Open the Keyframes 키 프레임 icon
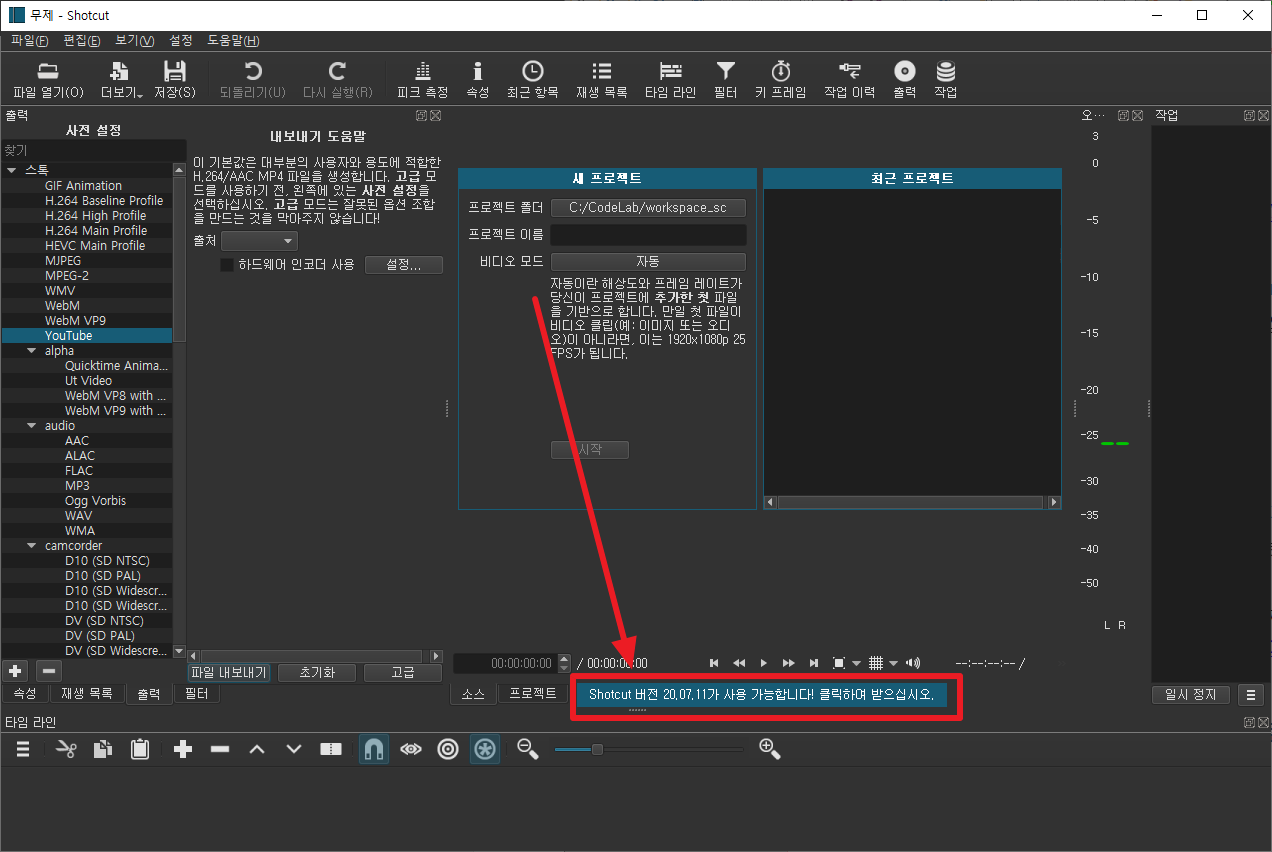 tap(780, 71)
